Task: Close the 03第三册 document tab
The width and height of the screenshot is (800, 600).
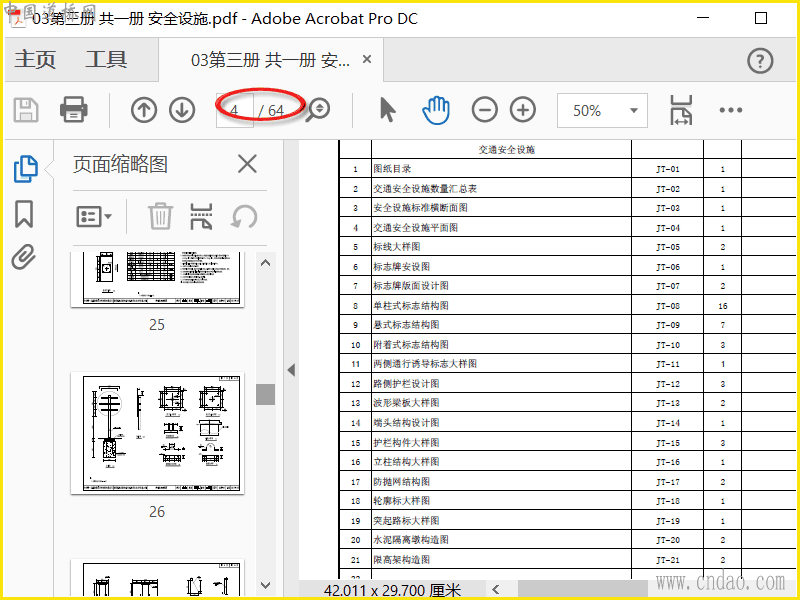Action: point(366,59)
